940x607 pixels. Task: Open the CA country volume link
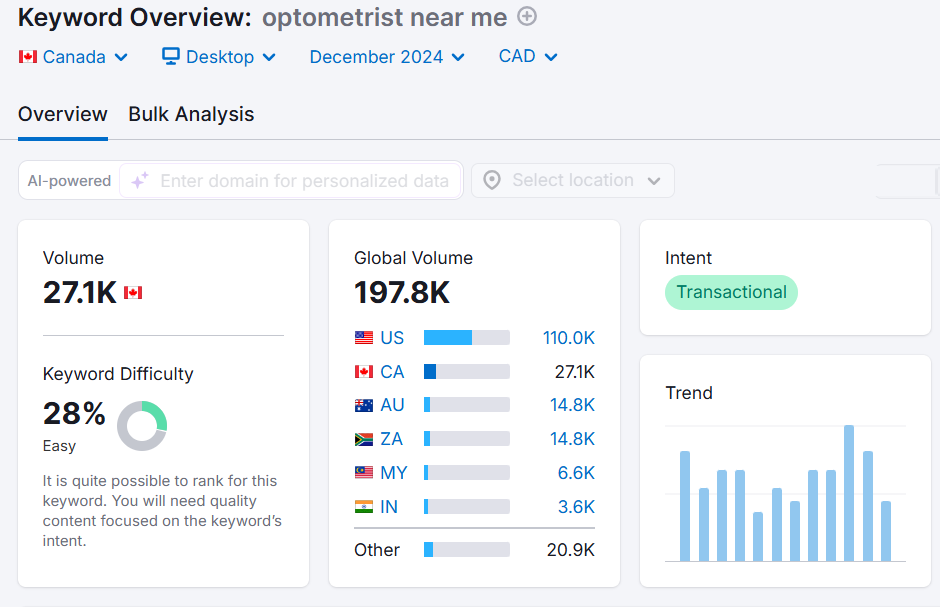click(x=392, y=371)
